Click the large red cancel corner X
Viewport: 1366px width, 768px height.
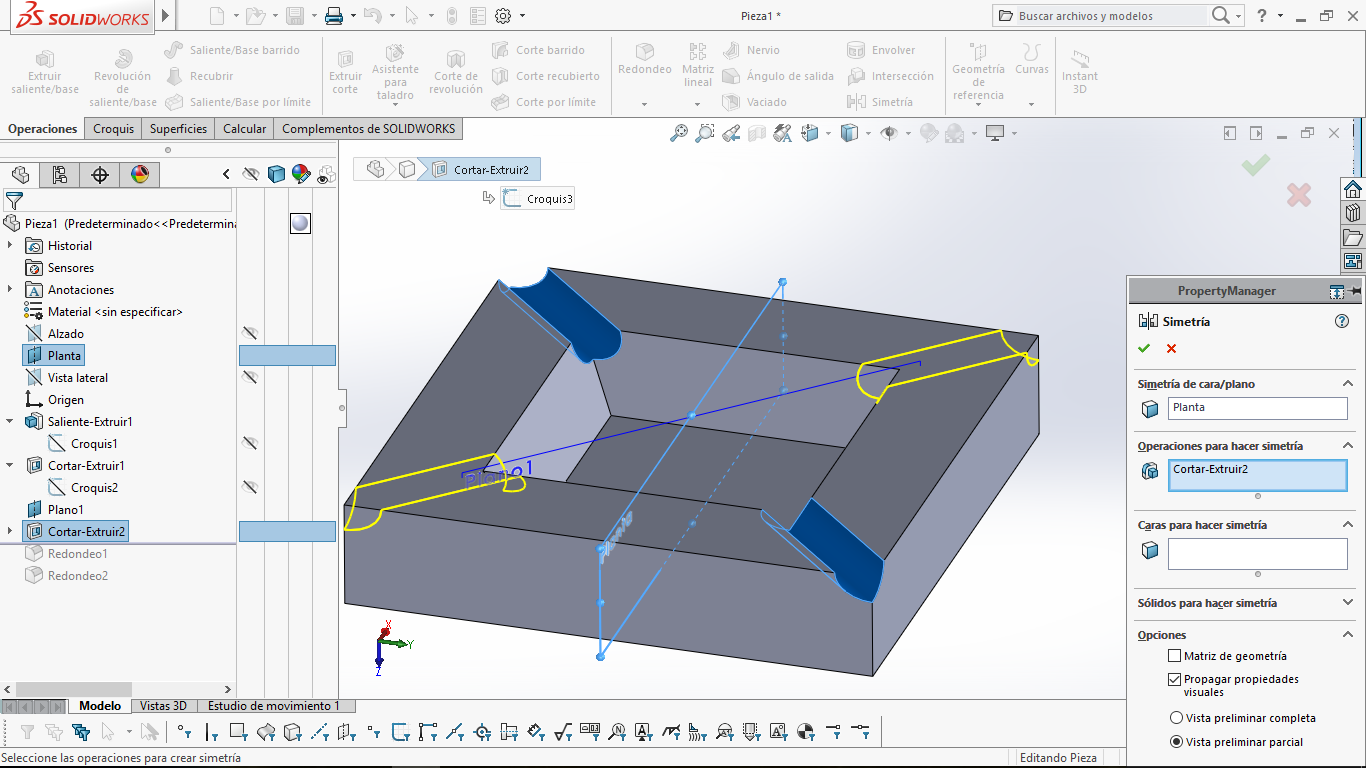pyautogui.click(x=1298, y=195)
